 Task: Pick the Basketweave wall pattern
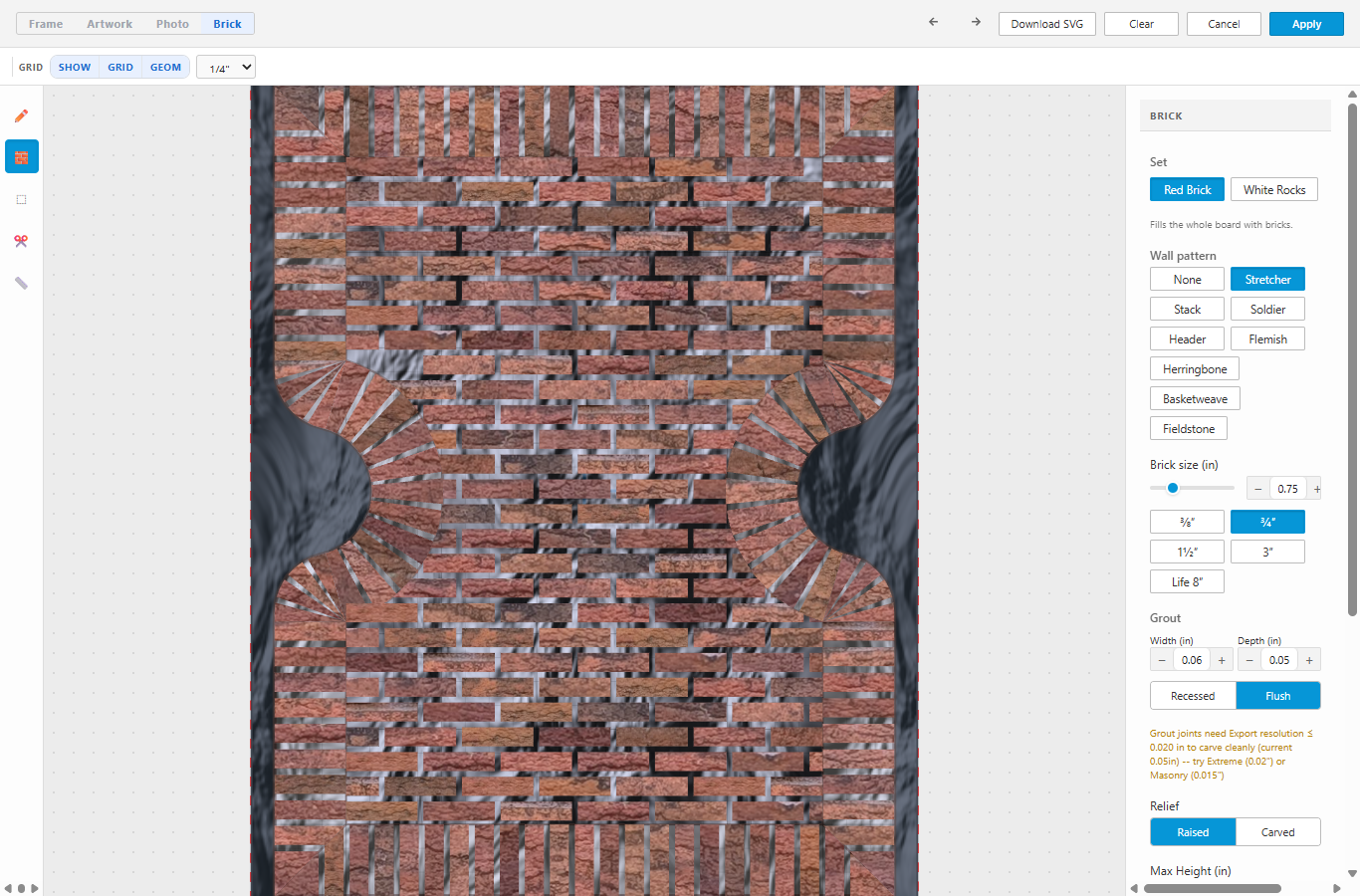click(x=1195, y=398)
